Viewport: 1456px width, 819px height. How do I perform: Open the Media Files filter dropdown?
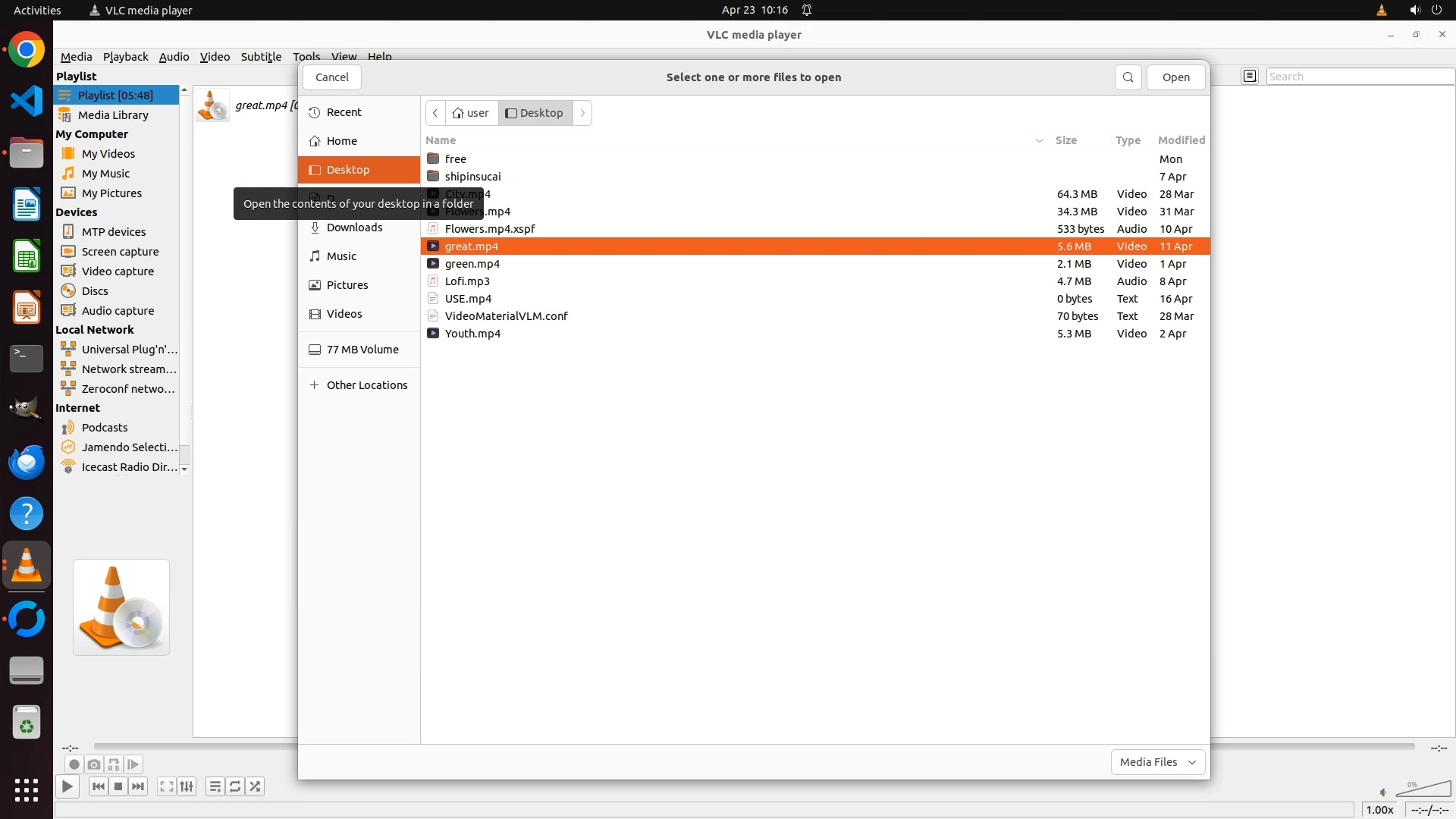pyautogui.click(x=1157, y=762)
